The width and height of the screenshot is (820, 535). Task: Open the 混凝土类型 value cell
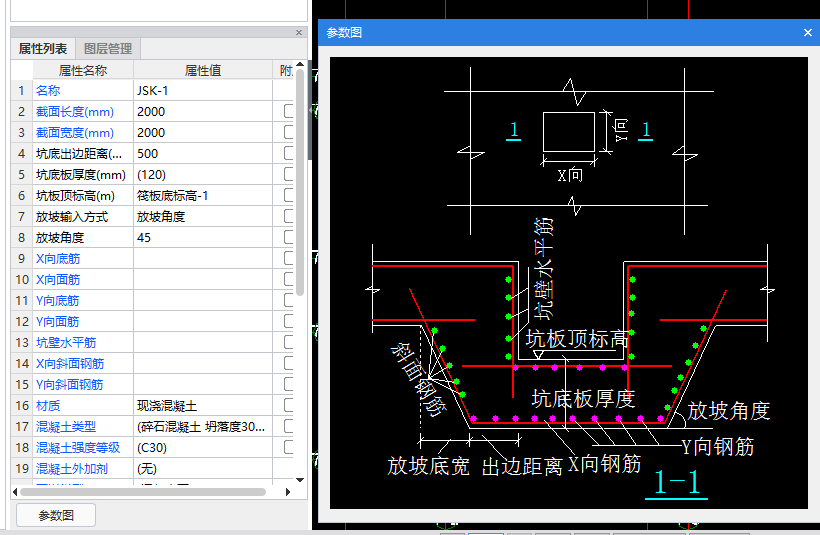click(x=203, y=426)
